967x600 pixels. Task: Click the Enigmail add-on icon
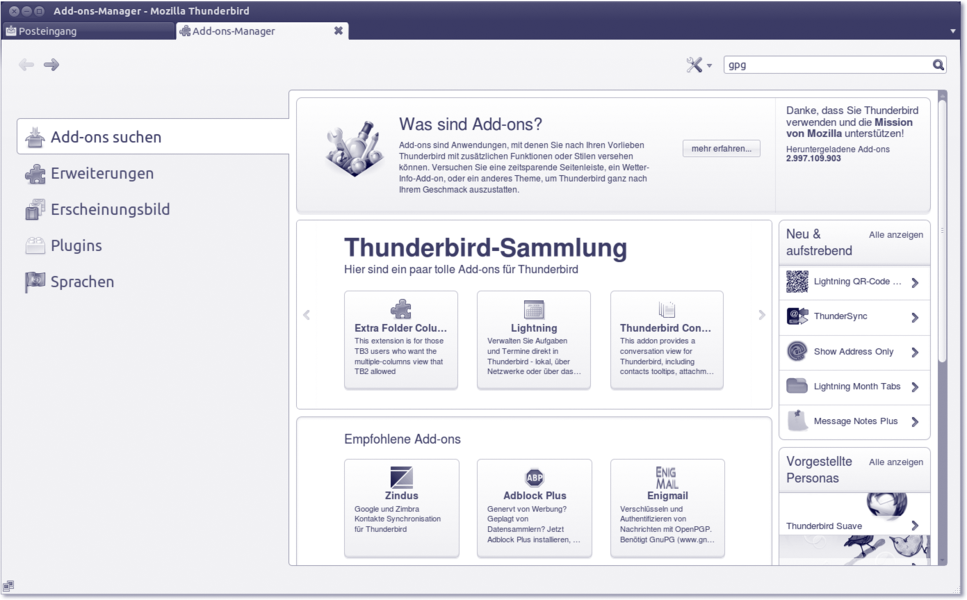click(666, 476)
